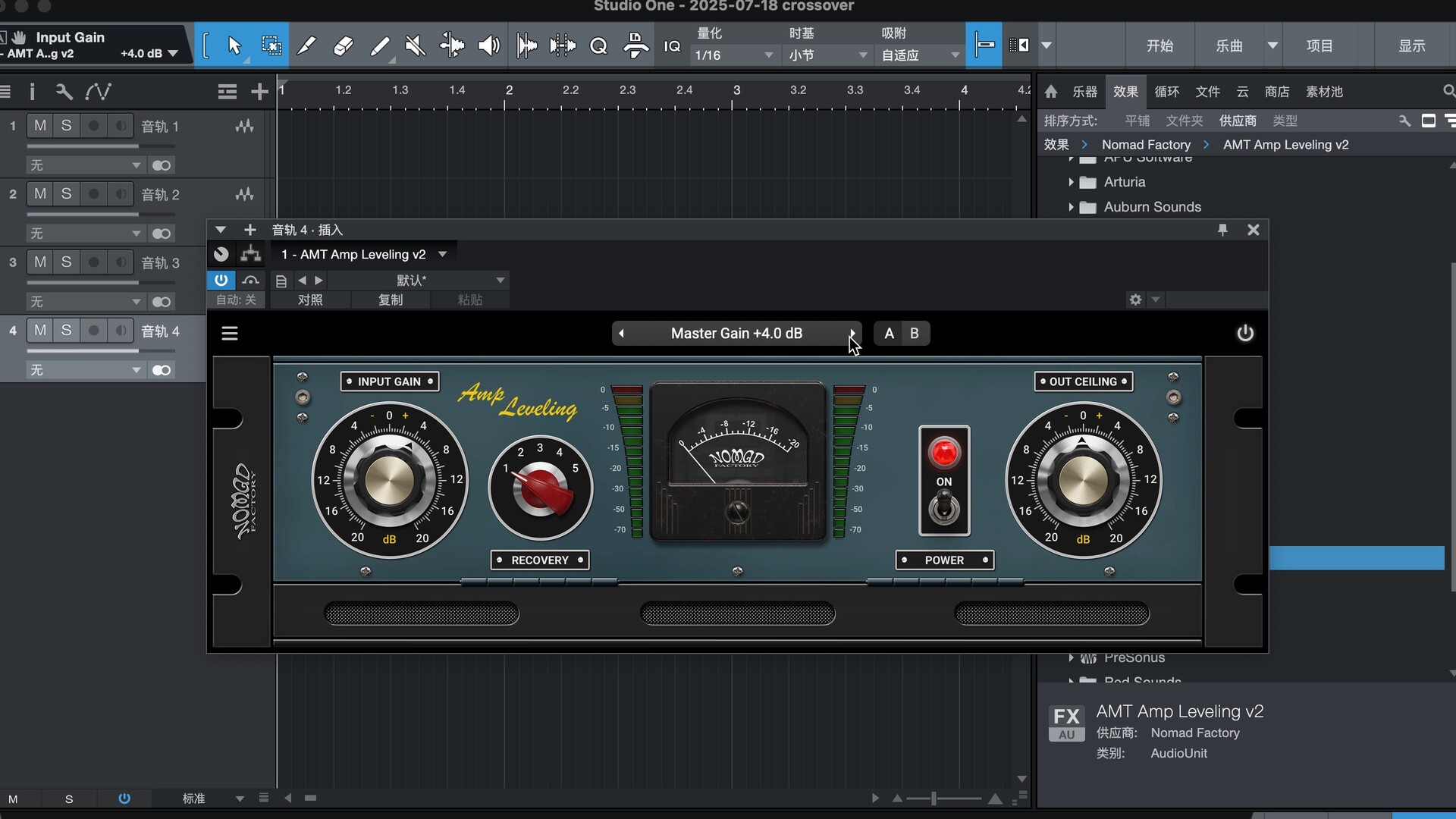The height and width of the screenshot is (819, 1456).
Task: Click the sidechain icon beside bypass
Action: 250,281
